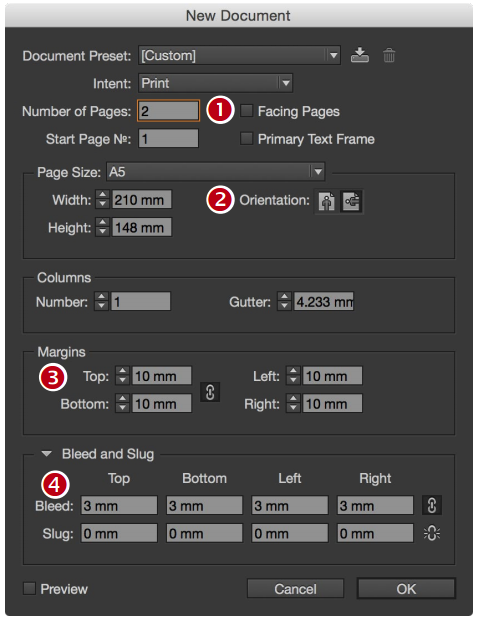Select the Portrait orientation icon
Screen dimensions: 479x626
click(x=327, y=201)
